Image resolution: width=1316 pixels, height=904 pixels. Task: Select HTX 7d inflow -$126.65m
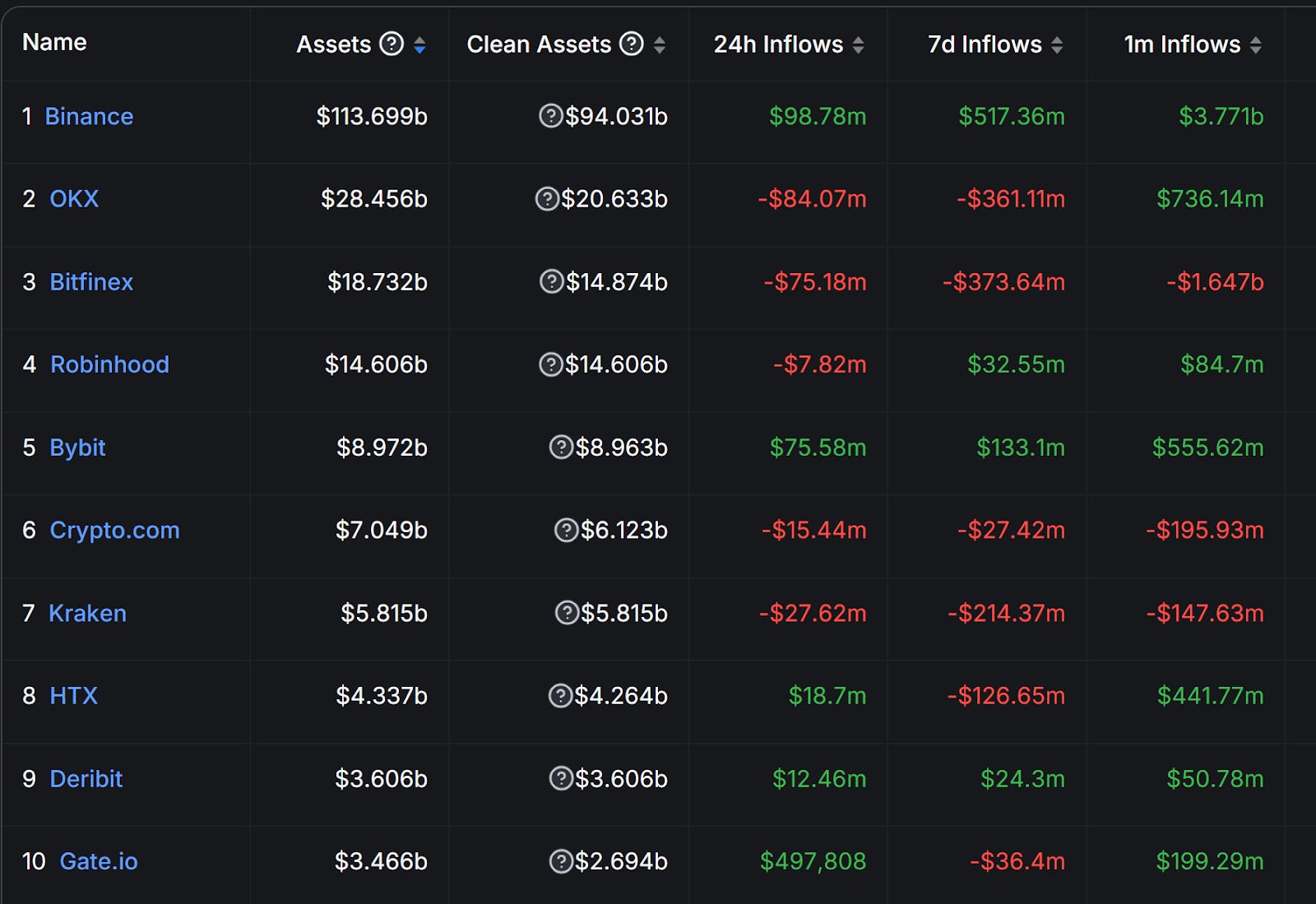(1006, 695)
